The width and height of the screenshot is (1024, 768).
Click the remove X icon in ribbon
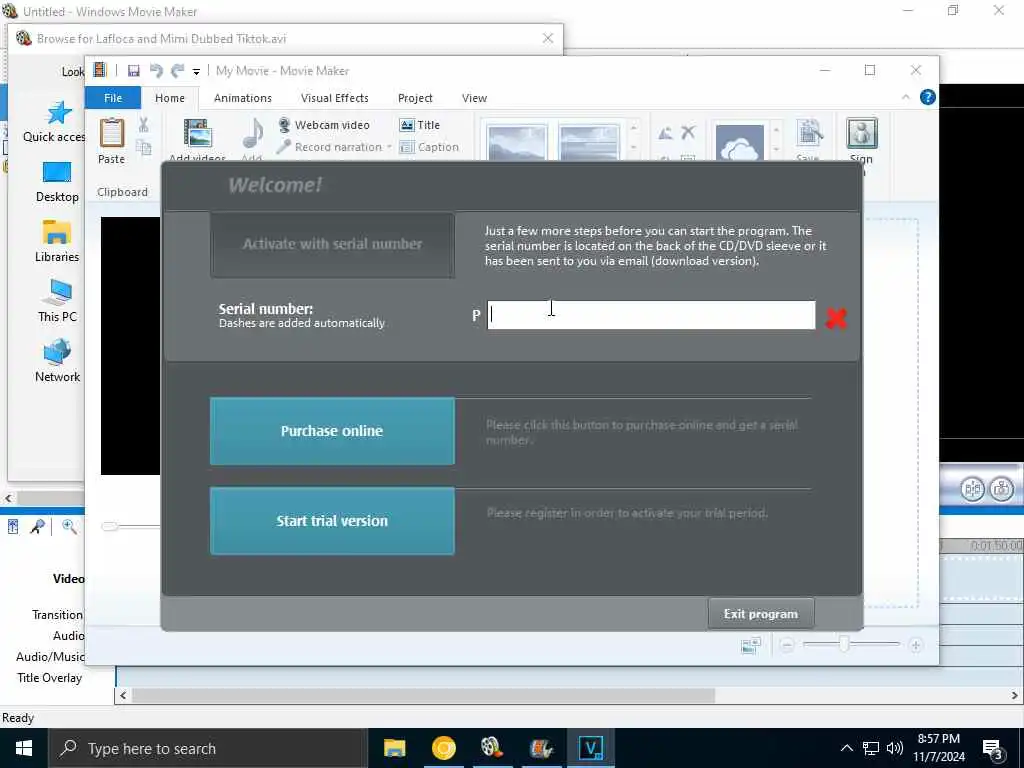click(x=688, y=133)
